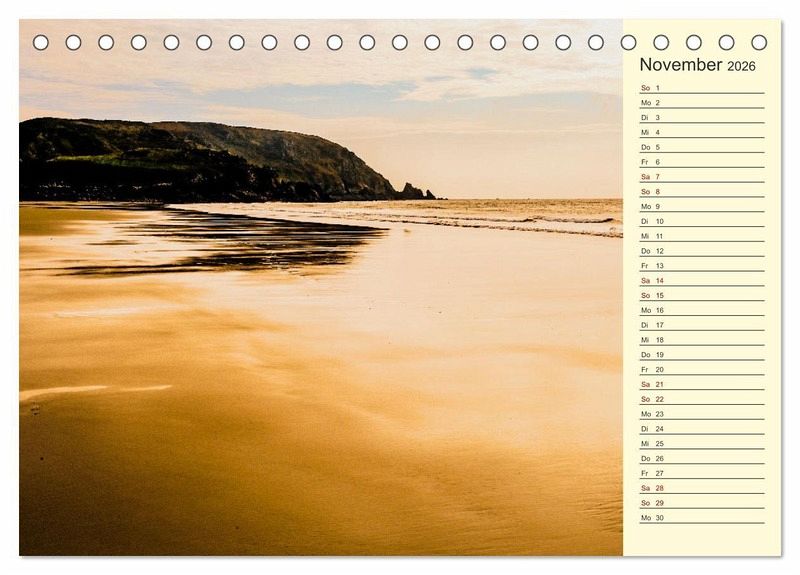Select the Sunday 22 date row
Viewport: 800px width, 575px height.
701,399
